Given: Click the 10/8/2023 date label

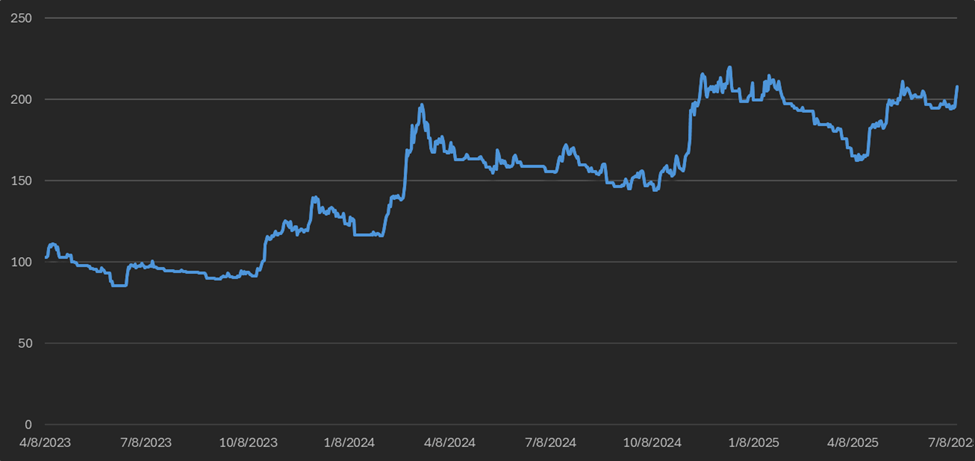Looking at the screenshot, I should coord(247,443).
